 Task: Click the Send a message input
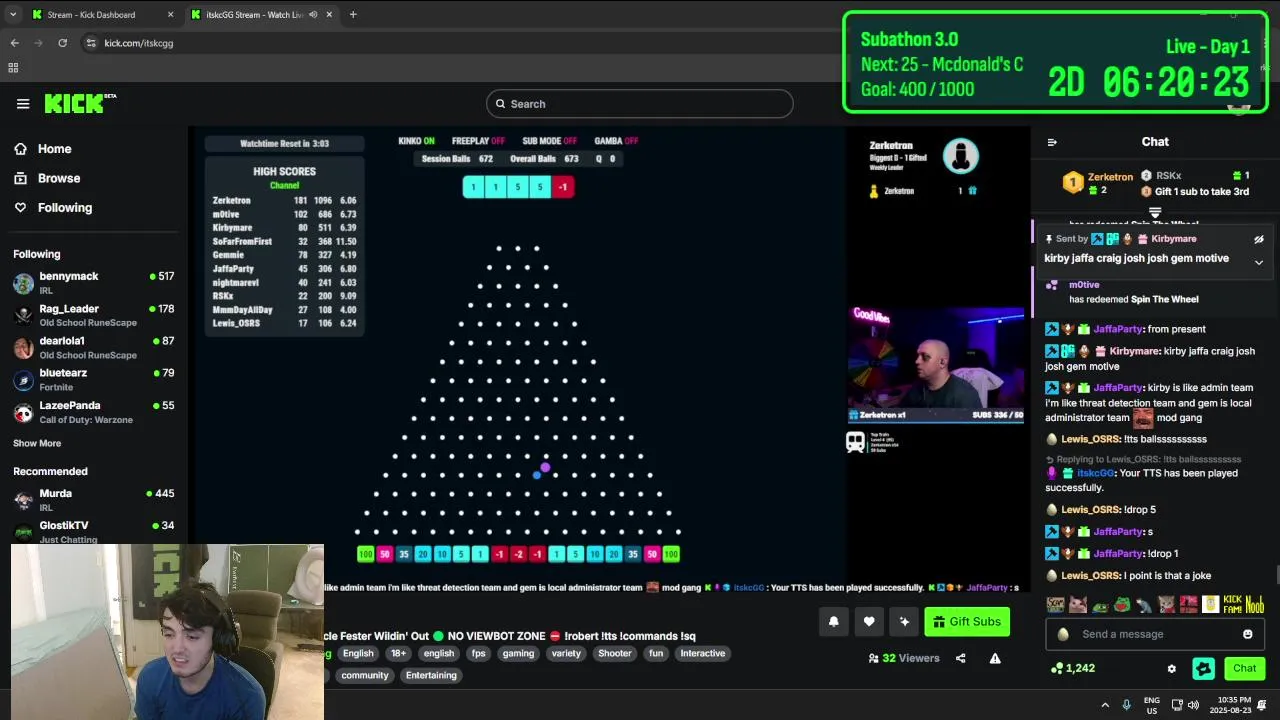click(1155, 634)
